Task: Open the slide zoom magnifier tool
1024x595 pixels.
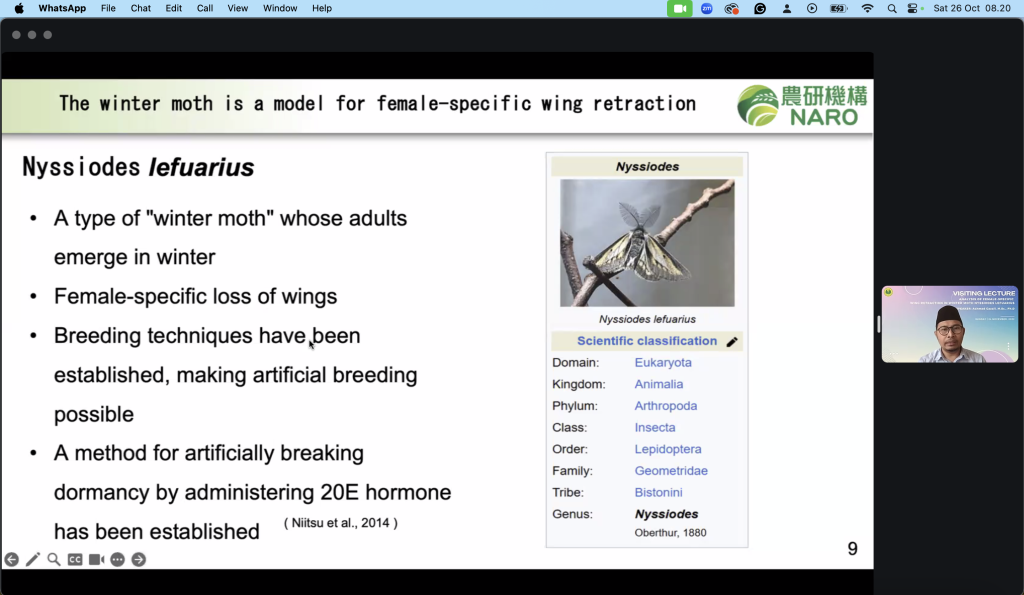Action: 54,560
